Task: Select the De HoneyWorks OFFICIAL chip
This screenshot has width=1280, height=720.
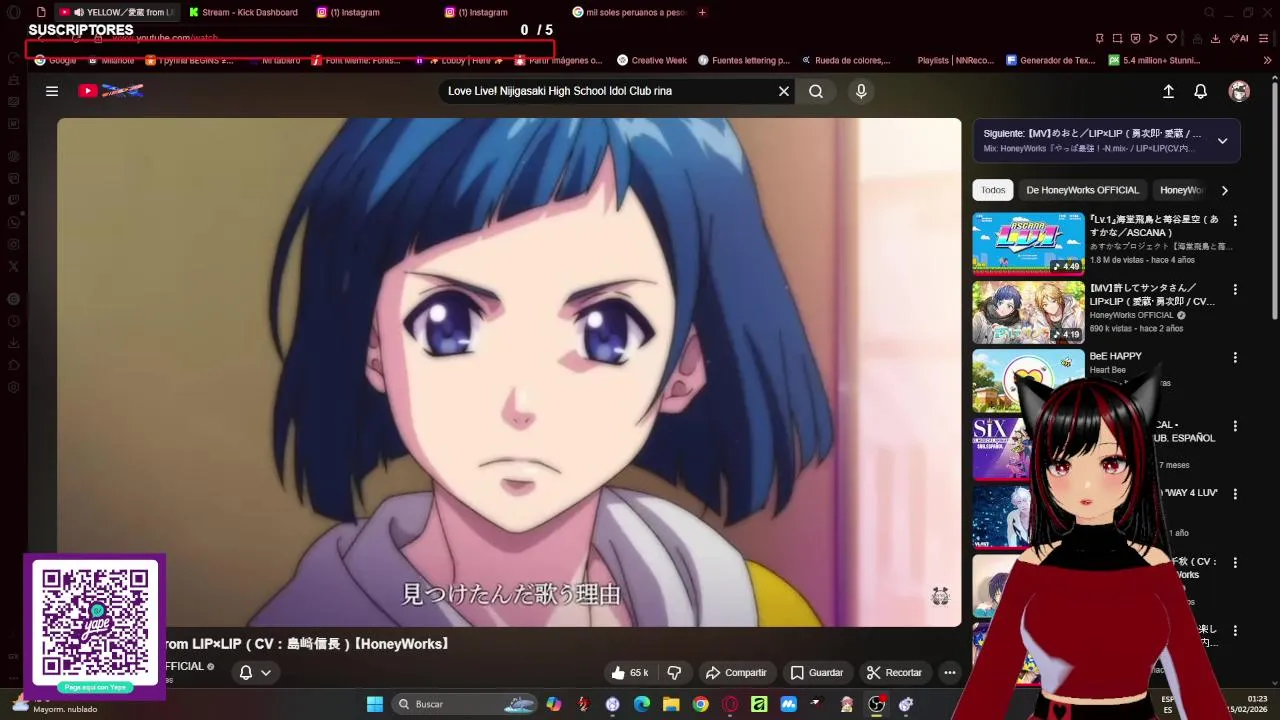Action: click(1082, 190)
